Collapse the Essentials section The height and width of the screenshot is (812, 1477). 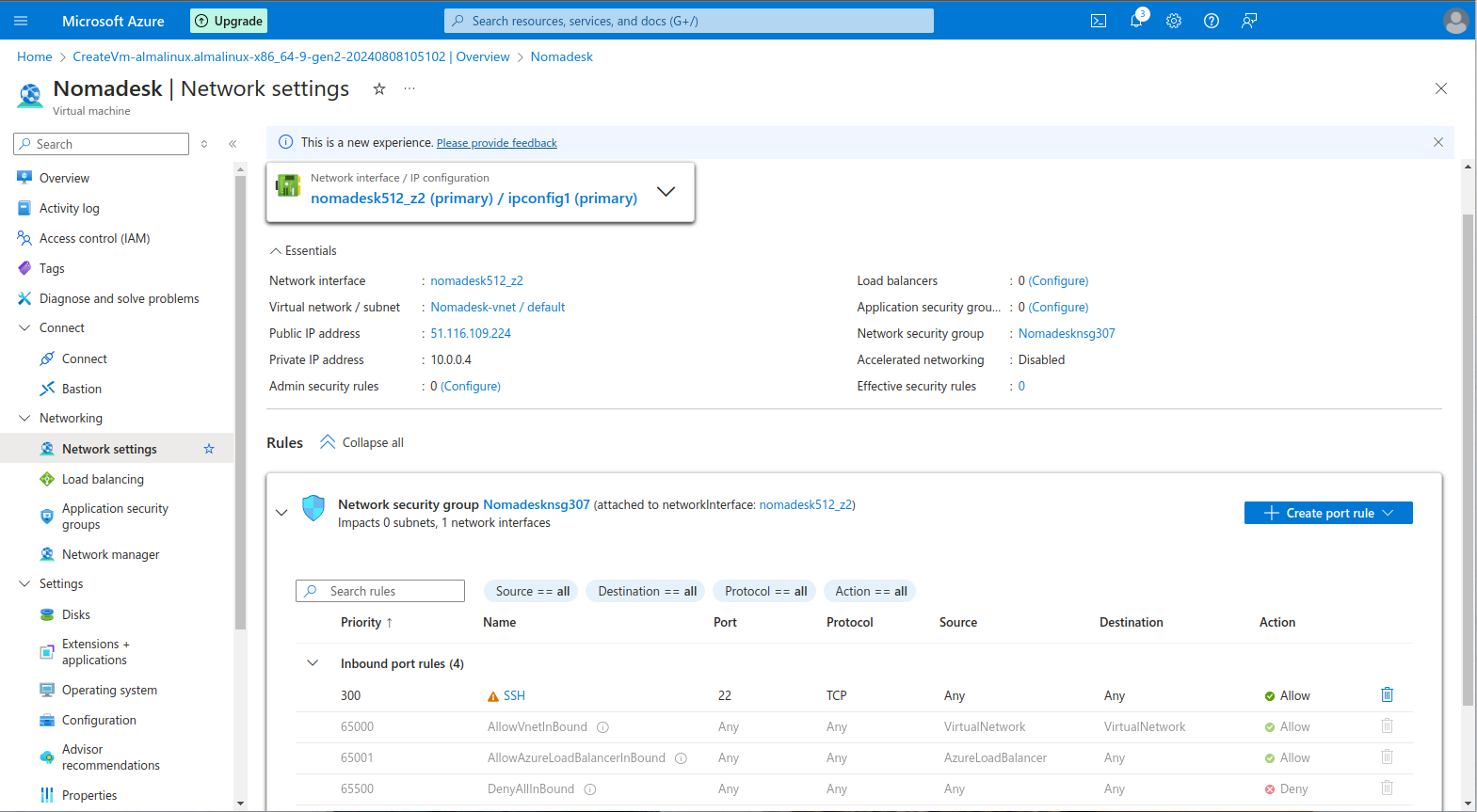(x=276, y=251)
